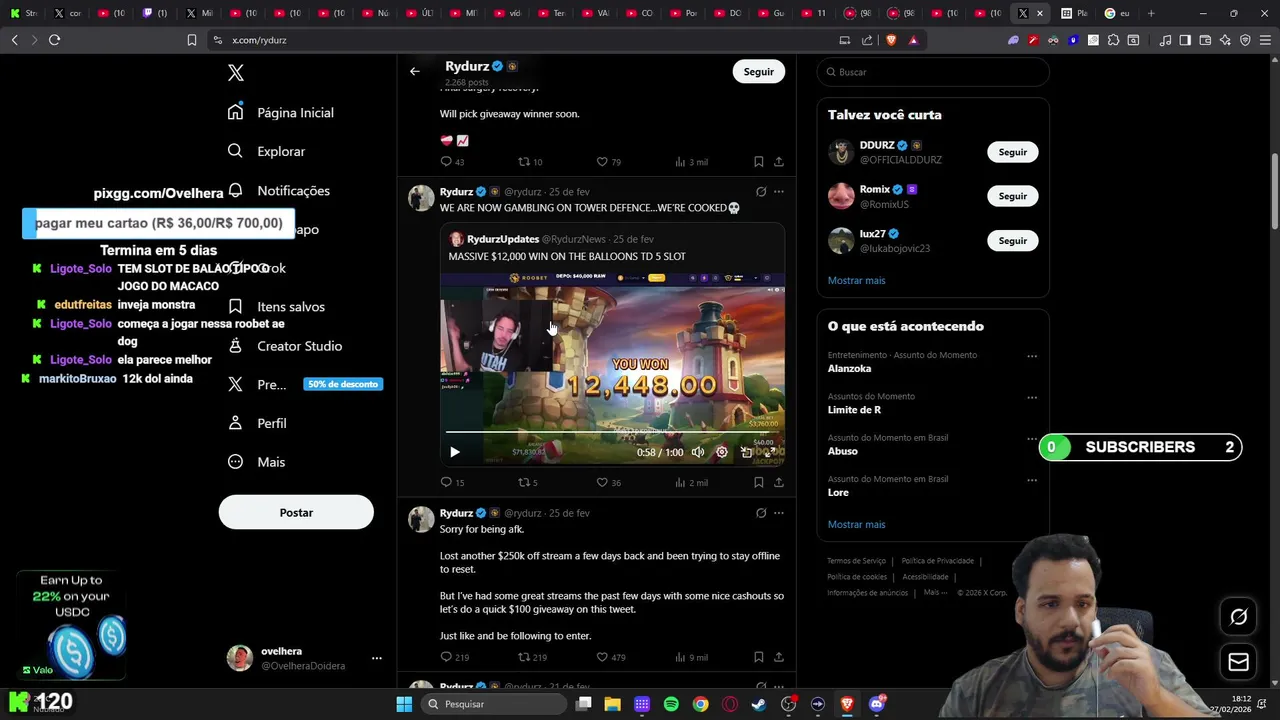
Task: Click the page vertical scrollbar
Action: [x=1274, y=190]
